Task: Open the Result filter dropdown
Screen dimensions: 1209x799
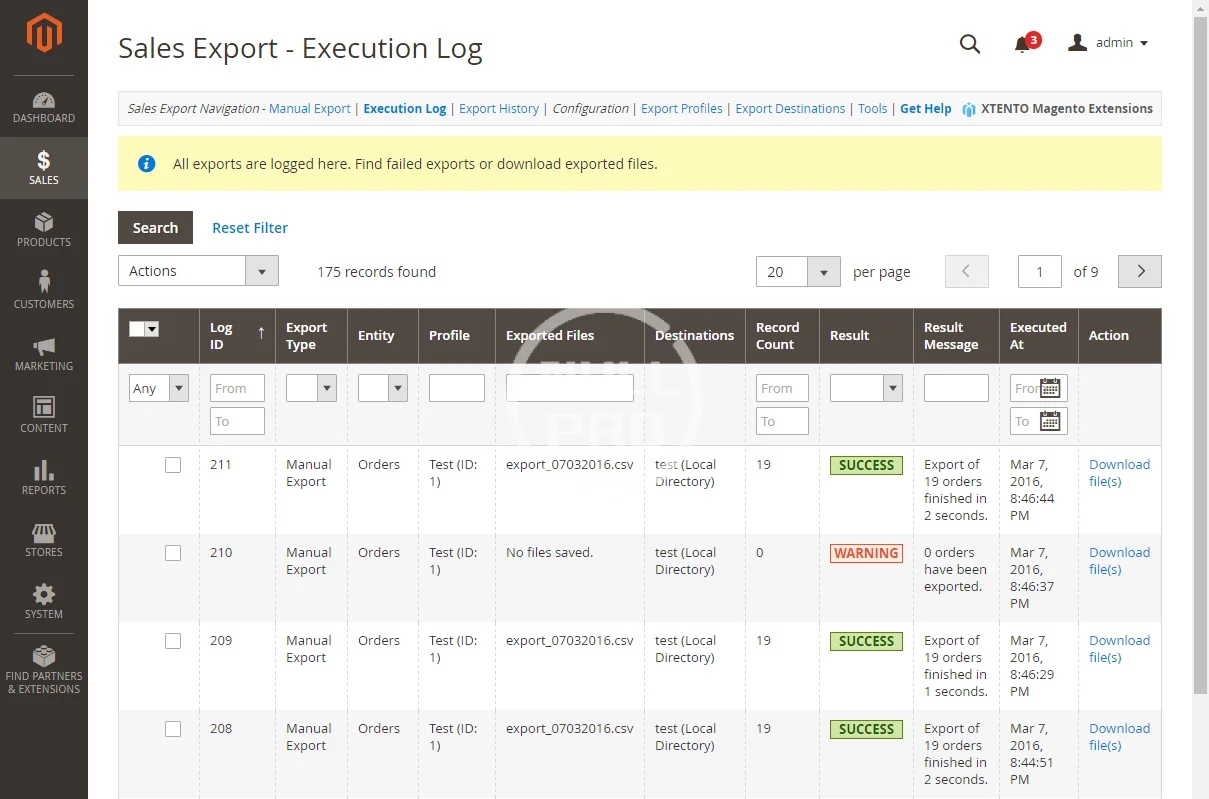Action: (x=866, y=388)
